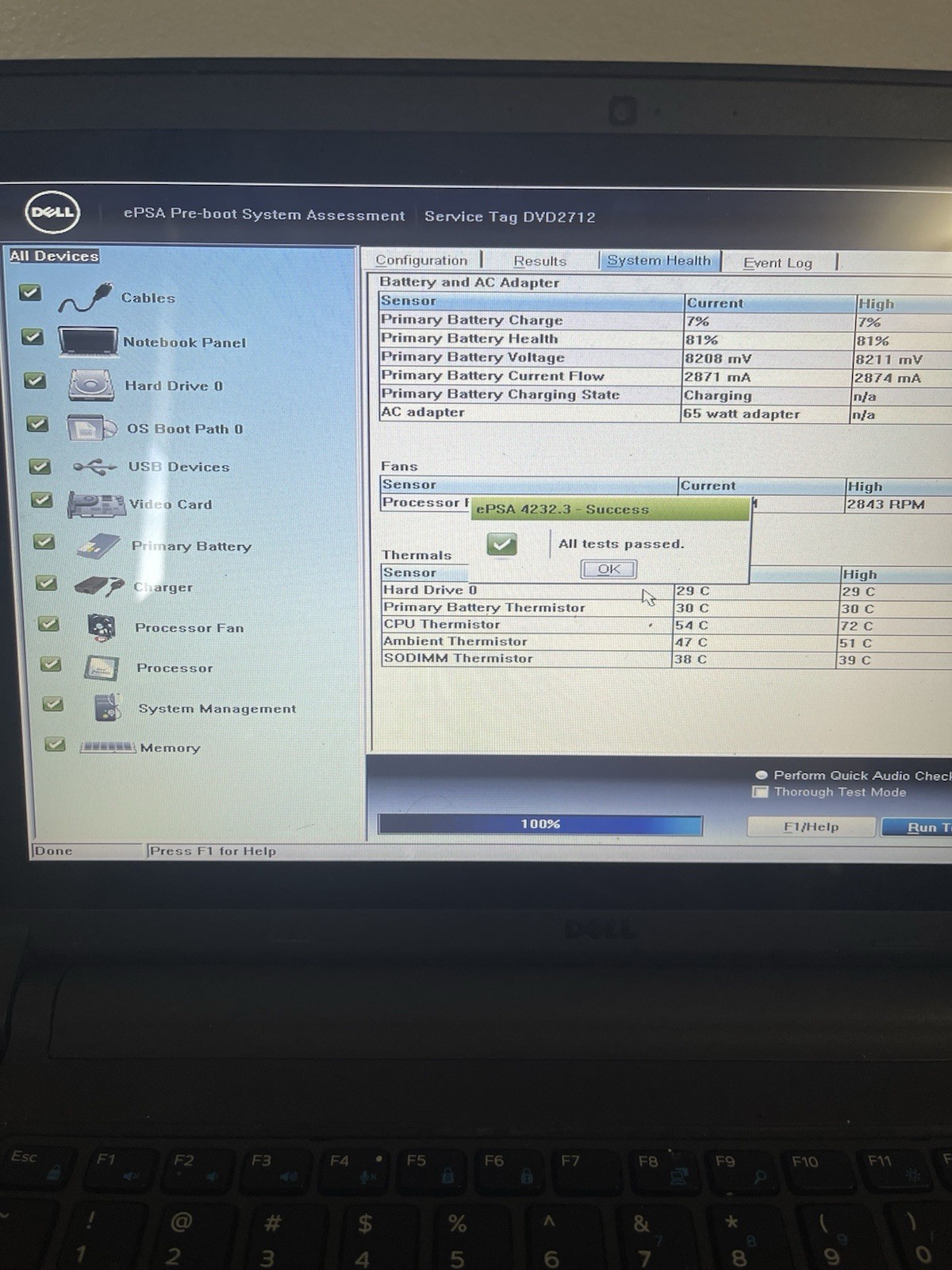Select Primary Battery Charging State row
The height and width of the screenshot is (1270, 952).
click(x=665, y=394)
